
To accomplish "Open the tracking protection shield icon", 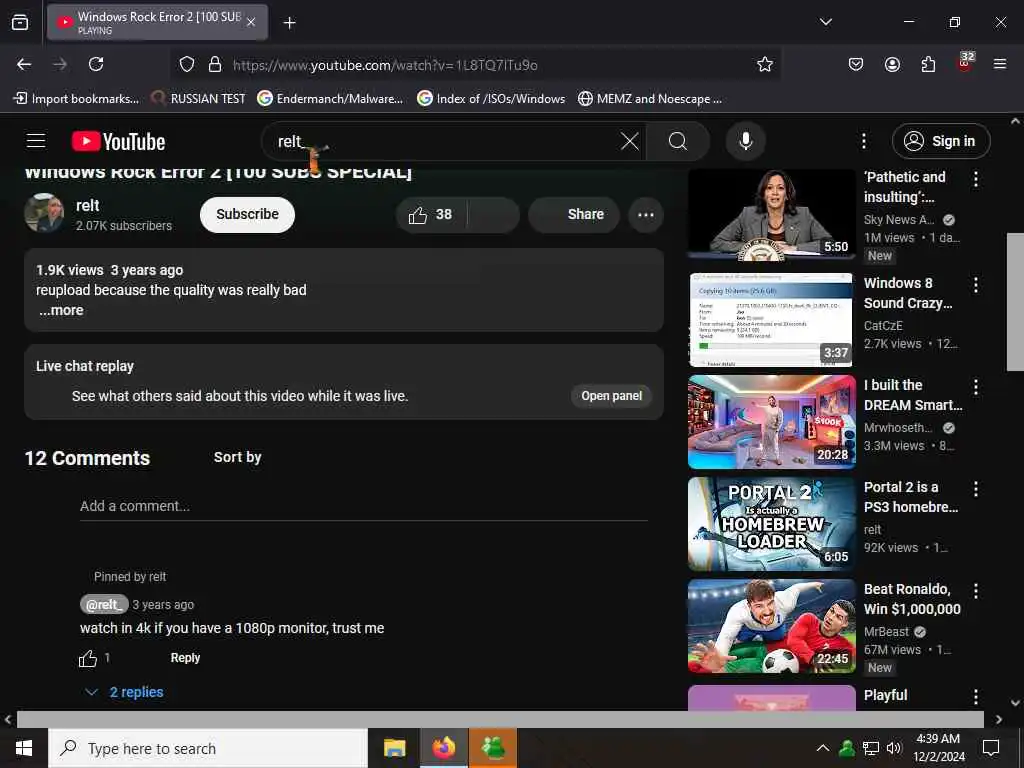I will click(x=187, y=64).
